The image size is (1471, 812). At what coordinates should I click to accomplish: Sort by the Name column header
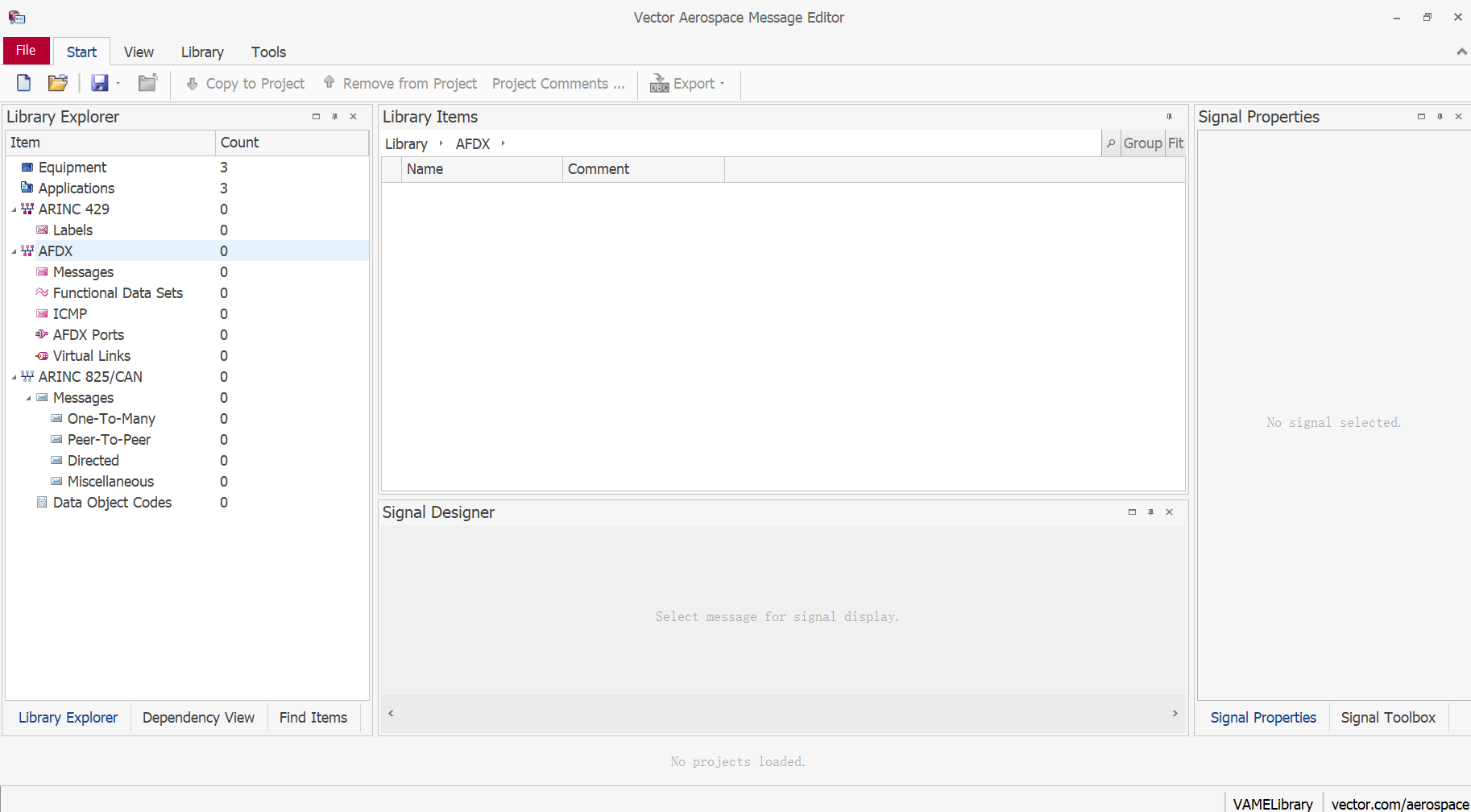coord(482,169)
